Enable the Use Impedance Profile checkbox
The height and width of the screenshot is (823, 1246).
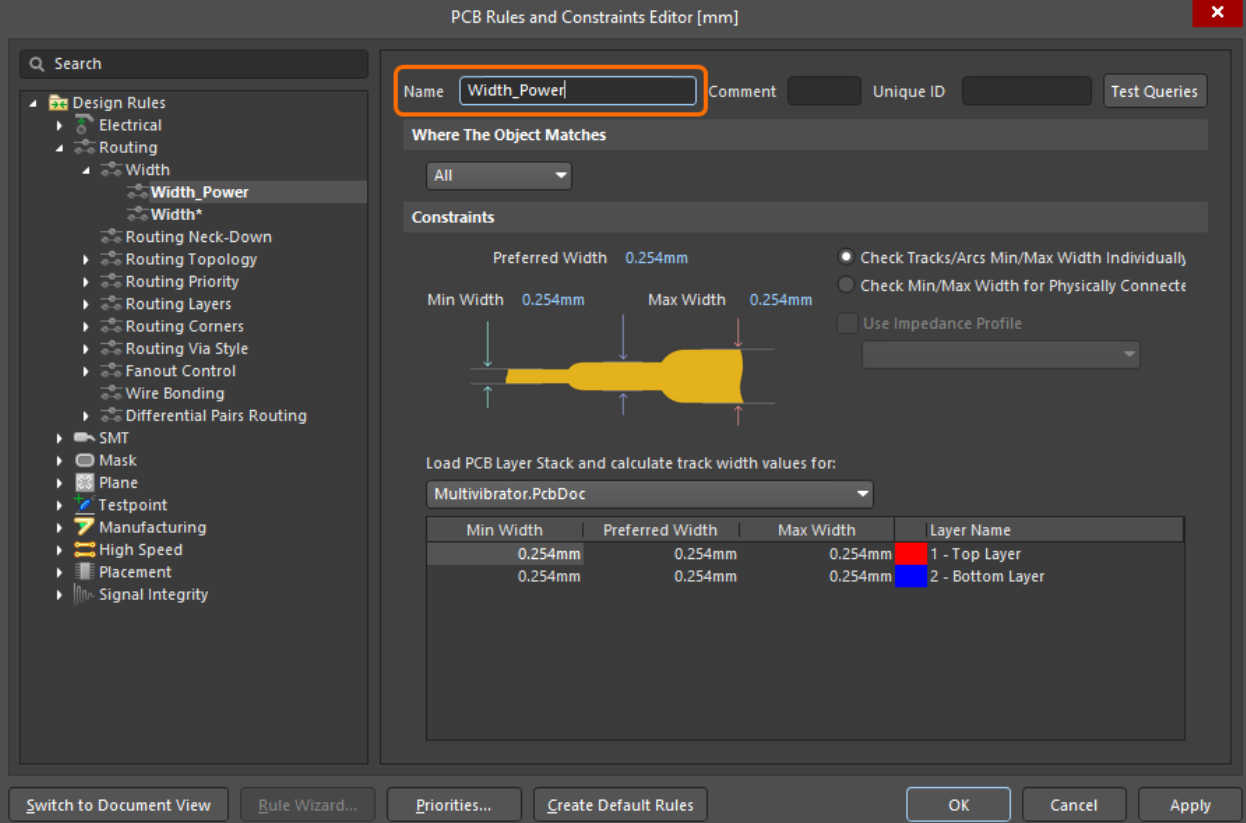(x=847, y=323)
